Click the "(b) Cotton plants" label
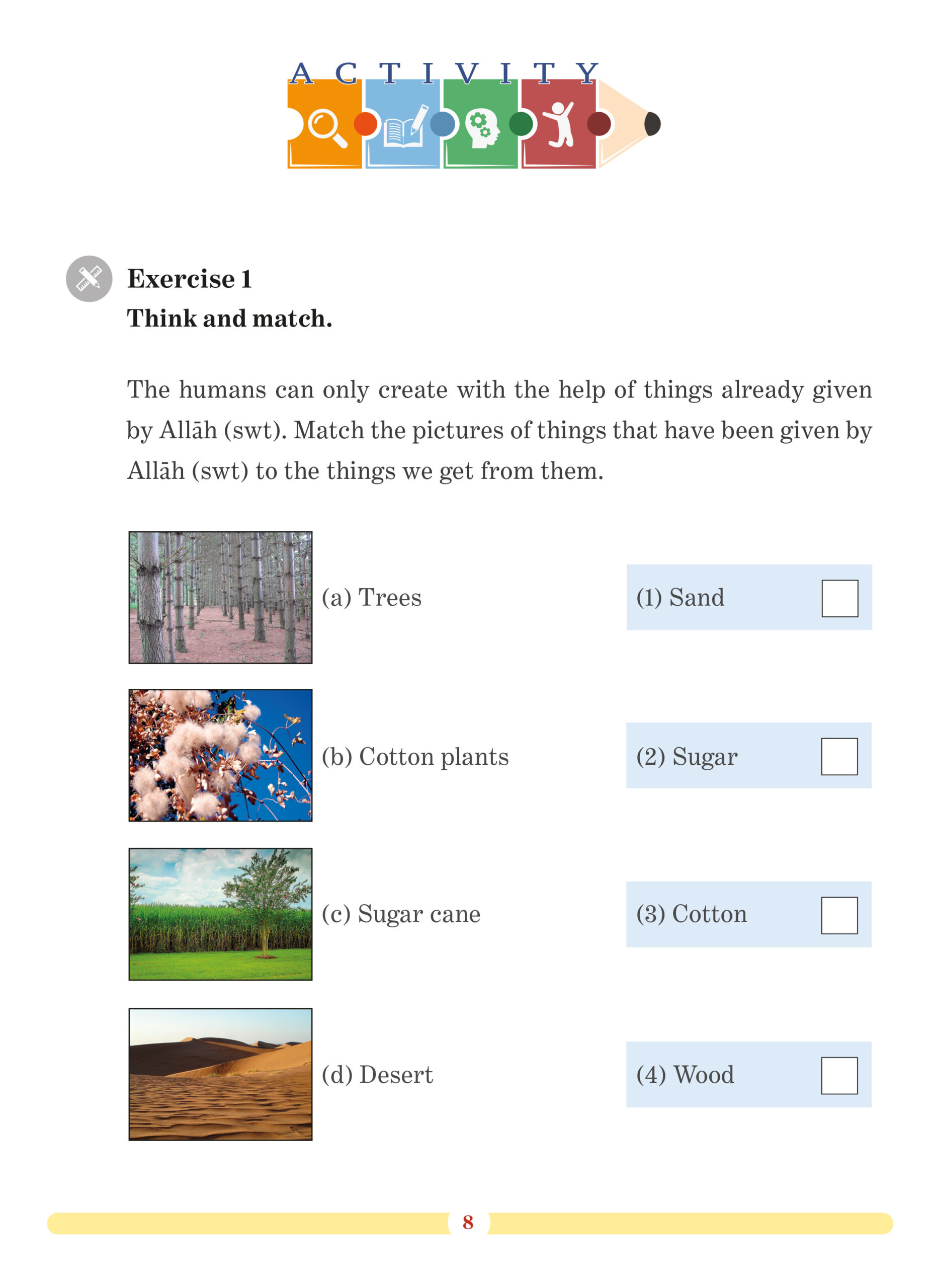The width and height of the screenshot is (937, 1288). (x=415, y=756)
